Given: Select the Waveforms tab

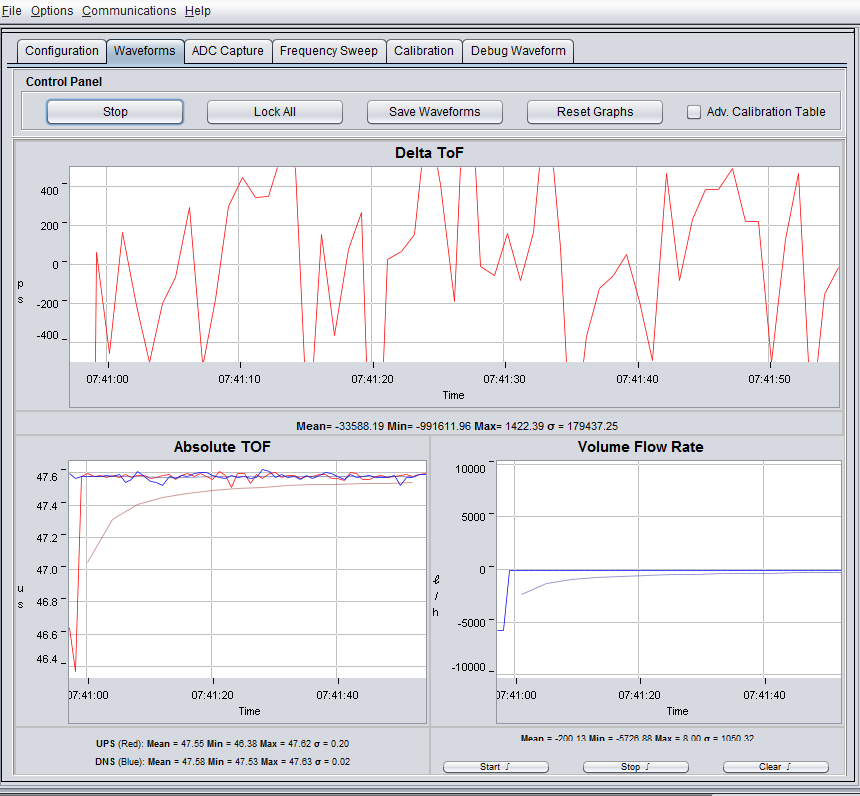Looking at the screenshot, I should click(145, 51).
